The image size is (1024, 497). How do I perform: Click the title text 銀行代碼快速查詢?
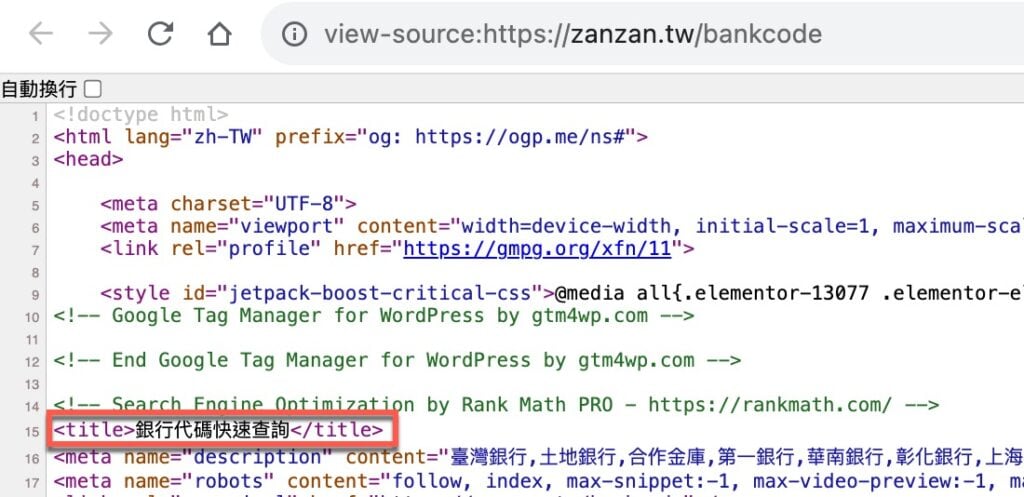point(212,430)
